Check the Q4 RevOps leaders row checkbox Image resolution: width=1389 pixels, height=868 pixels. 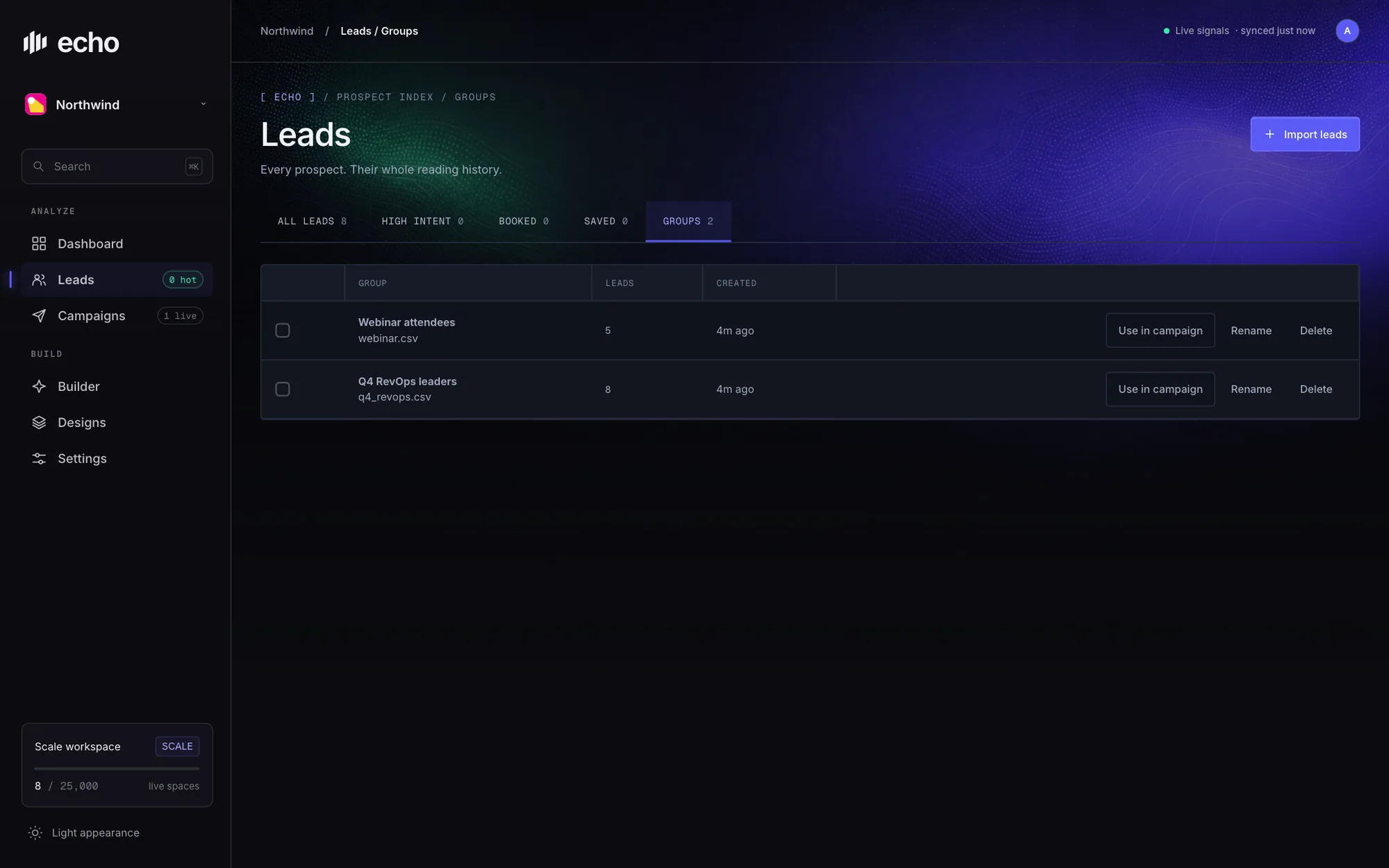pyautogui.click(x=283, y=390)
